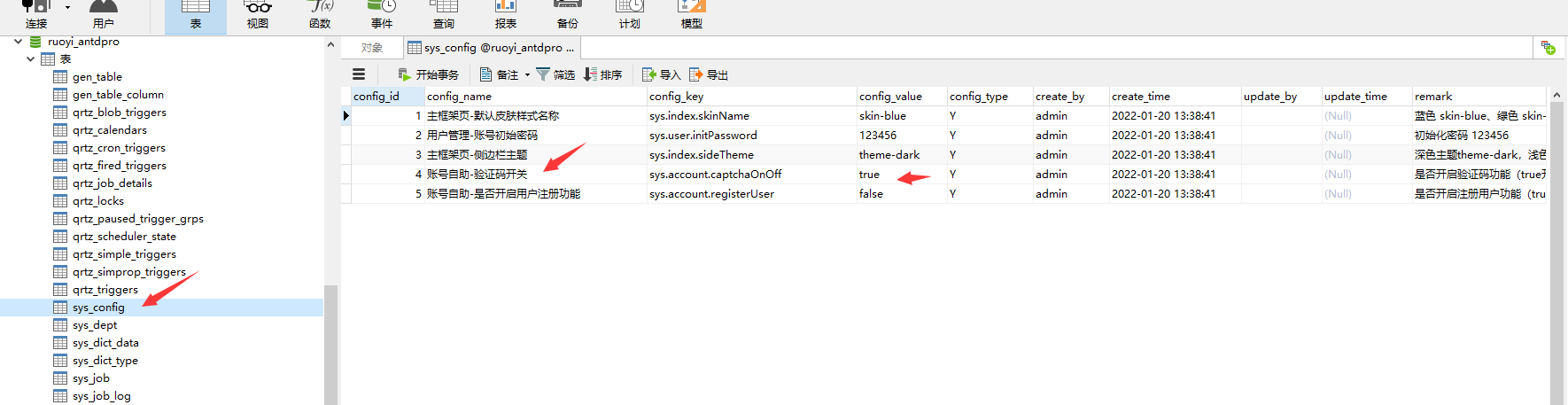The image size is (1568, 405).
Task: Select the qrtz_locks table
Action: click(x=98, y=201)
